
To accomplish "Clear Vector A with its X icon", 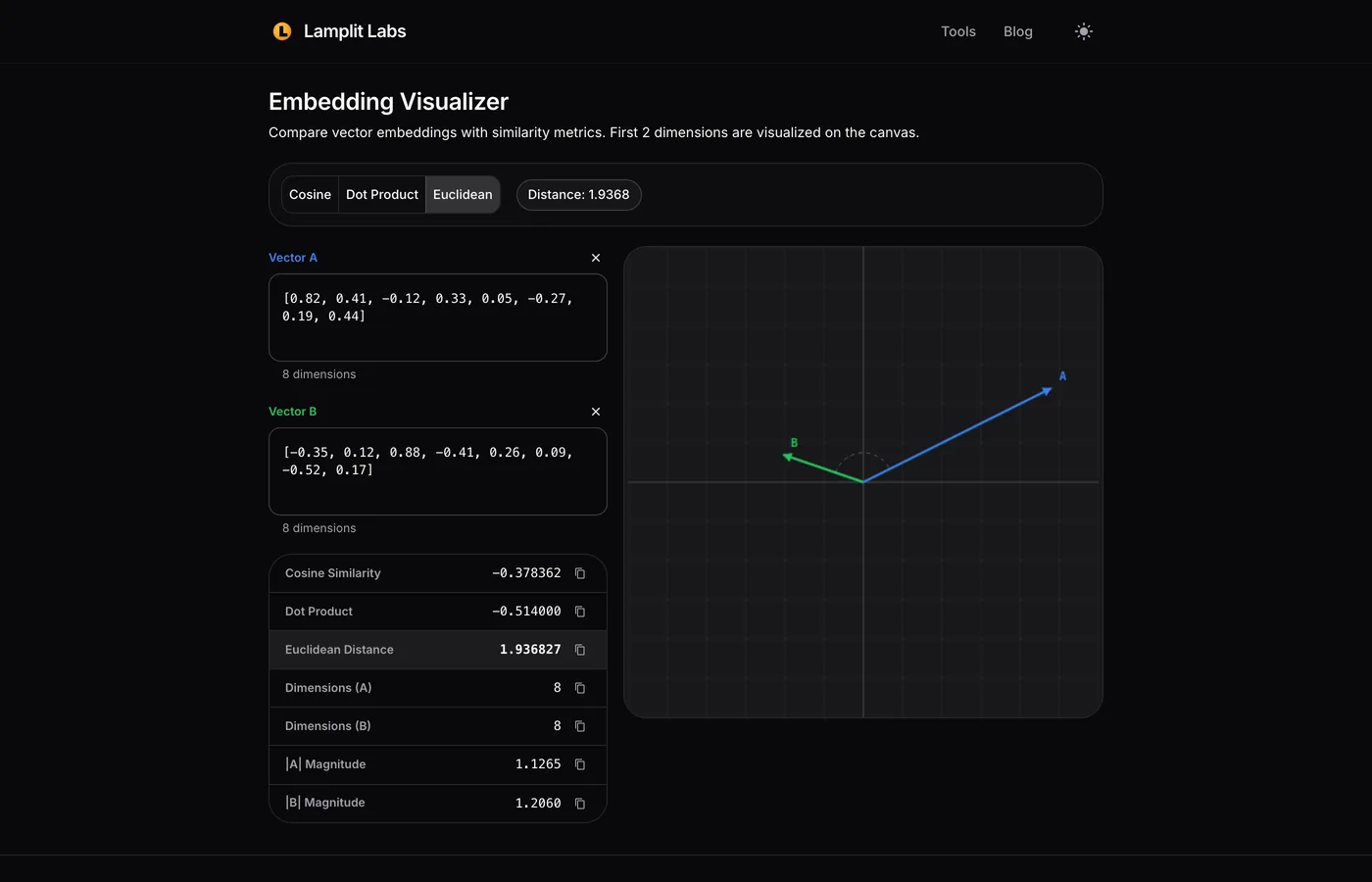I will 596,258.
